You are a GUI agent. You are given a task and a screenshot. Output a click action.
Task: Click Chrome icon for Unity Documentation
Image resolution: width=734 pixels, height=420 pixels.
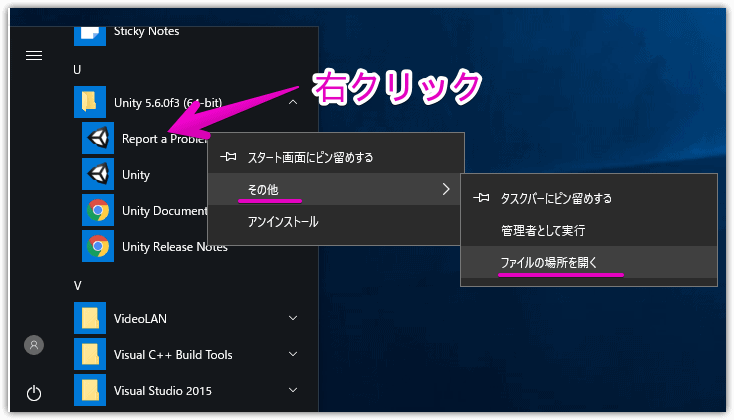click(x=98, y=210)
